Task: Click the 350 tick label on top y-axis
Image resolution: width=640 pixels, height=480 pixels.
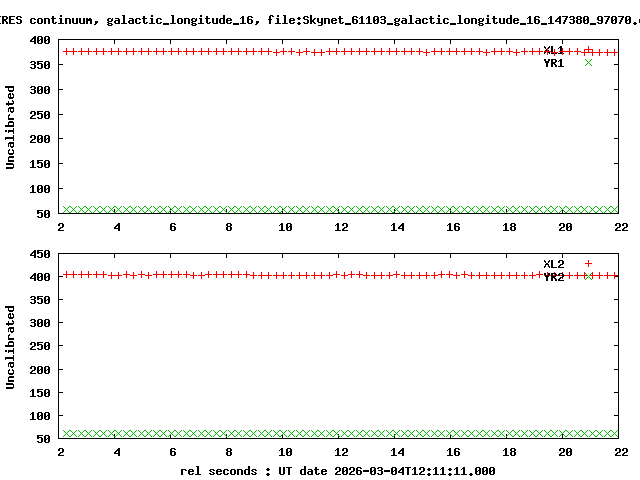Action: (x=42, y=64)
